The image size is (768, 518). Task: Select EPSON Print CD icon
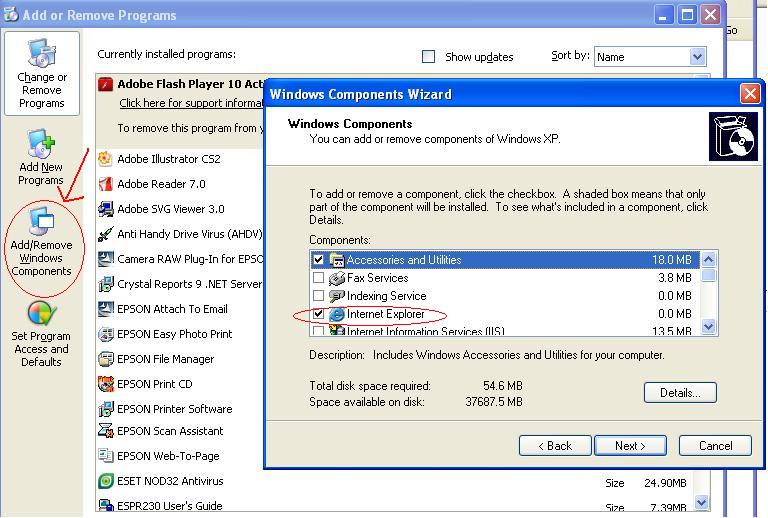coord(105,384)
